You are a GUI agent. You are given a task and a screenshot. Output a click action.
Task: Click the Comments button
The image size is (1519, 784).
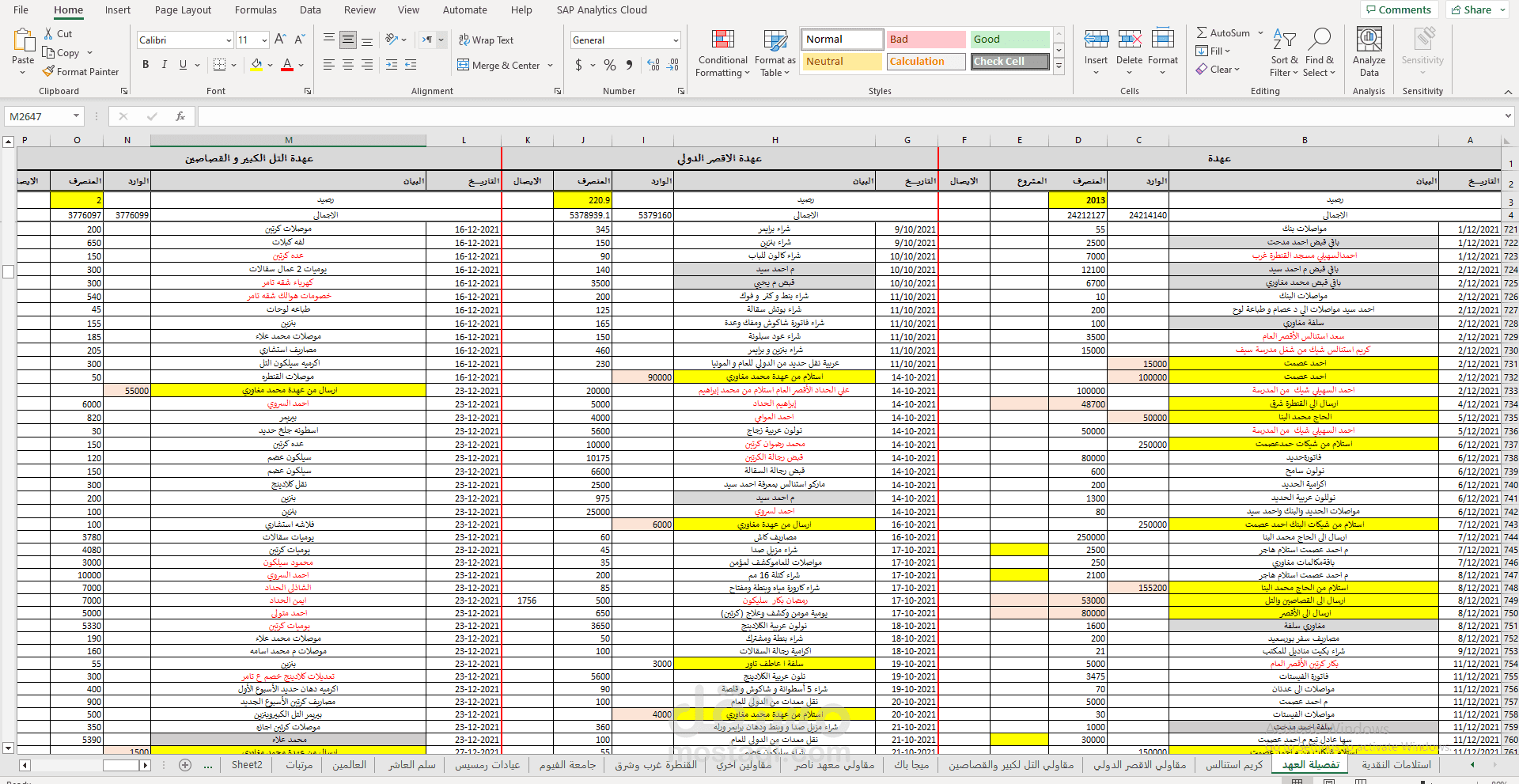pos(1399,9)
